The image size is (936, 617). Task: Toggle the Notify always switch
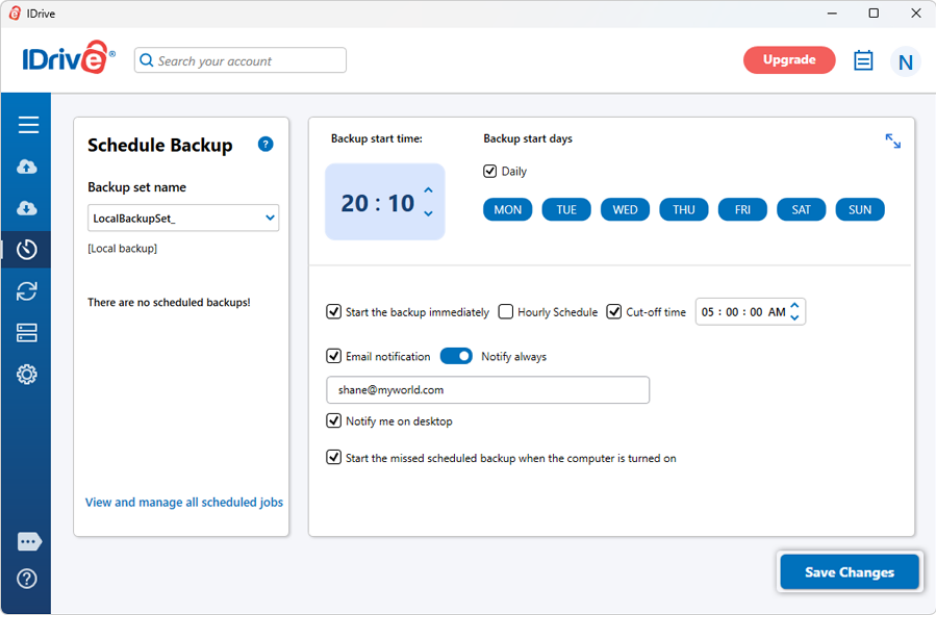[456, 356]
